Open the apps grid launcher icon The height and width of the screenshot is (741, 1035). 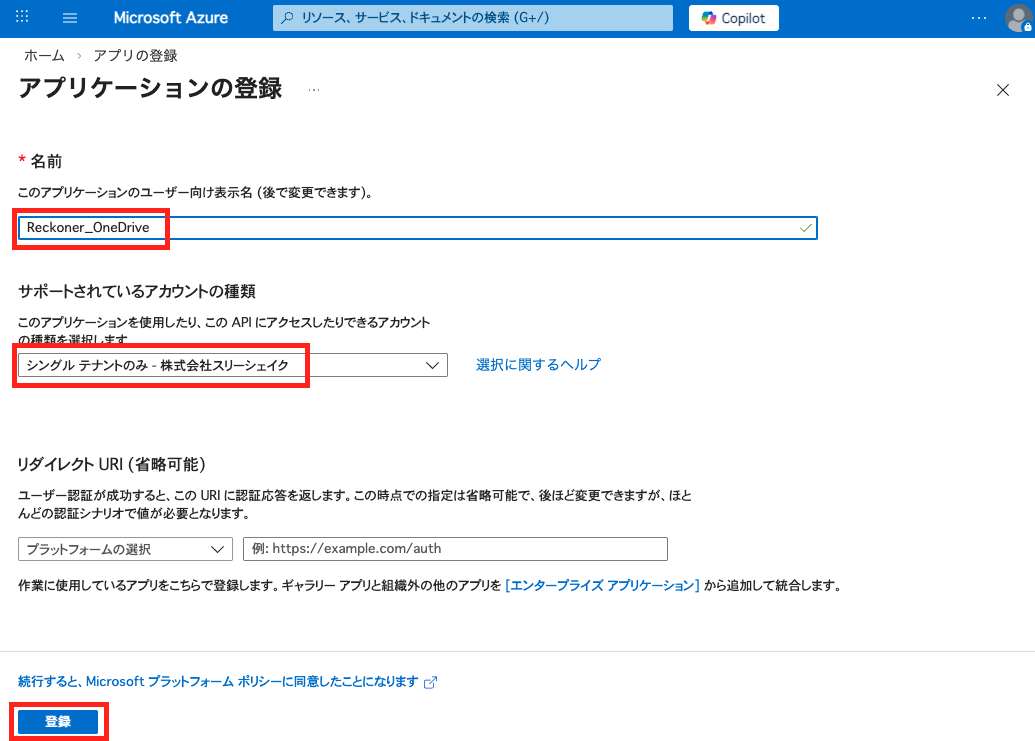(x=22, y=17)
